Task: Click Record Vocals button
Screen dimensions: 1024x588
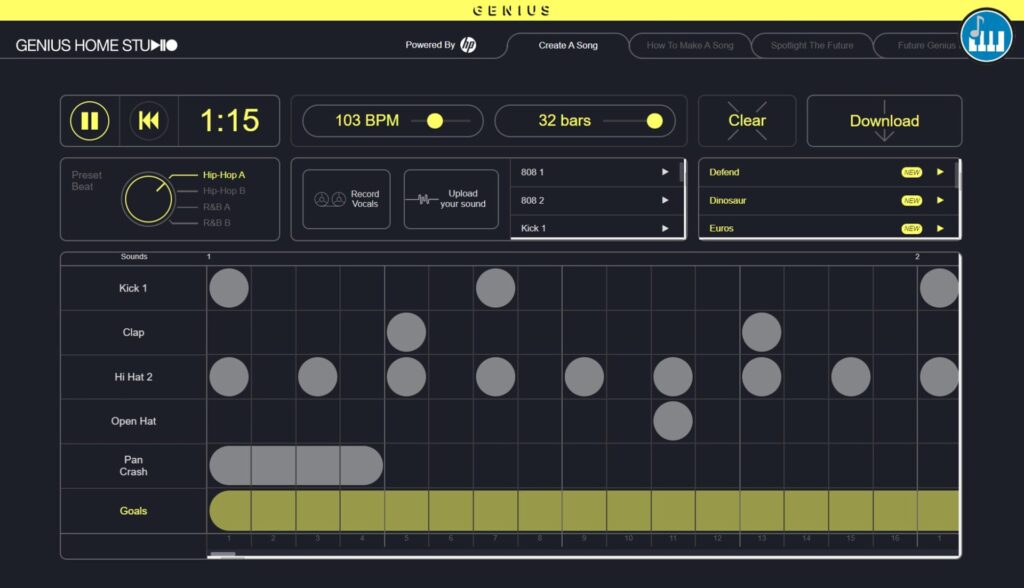Action: [346, 199]
